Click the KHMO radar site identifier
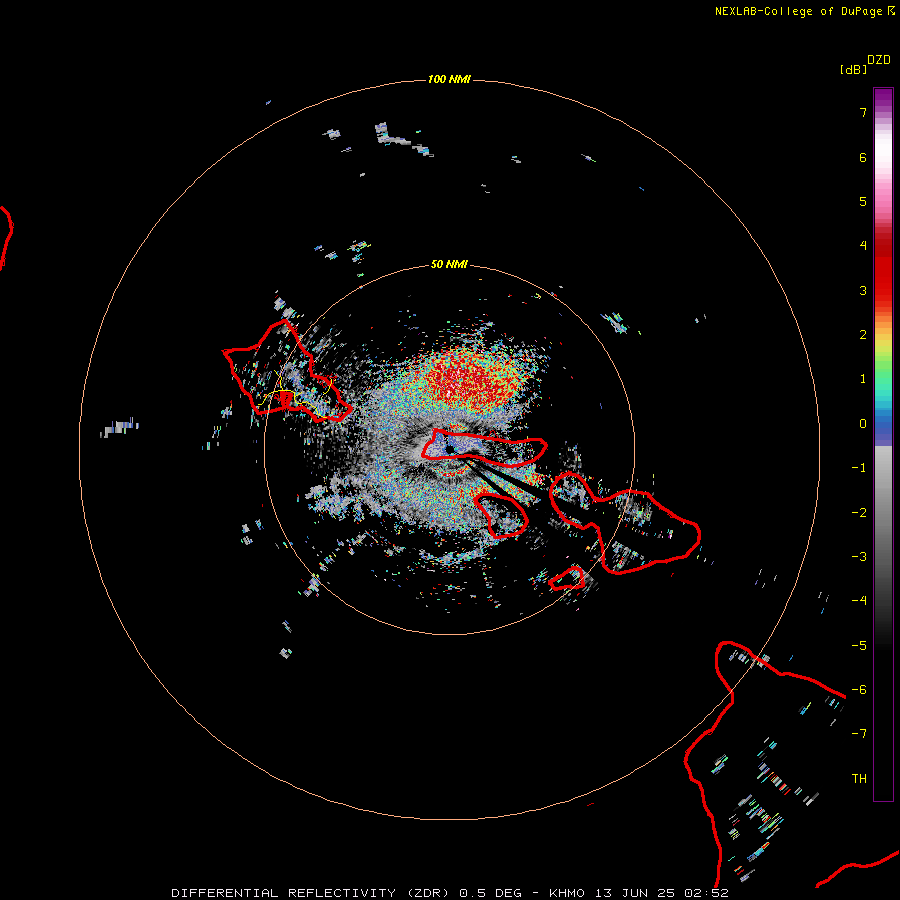 pos(567,893)
